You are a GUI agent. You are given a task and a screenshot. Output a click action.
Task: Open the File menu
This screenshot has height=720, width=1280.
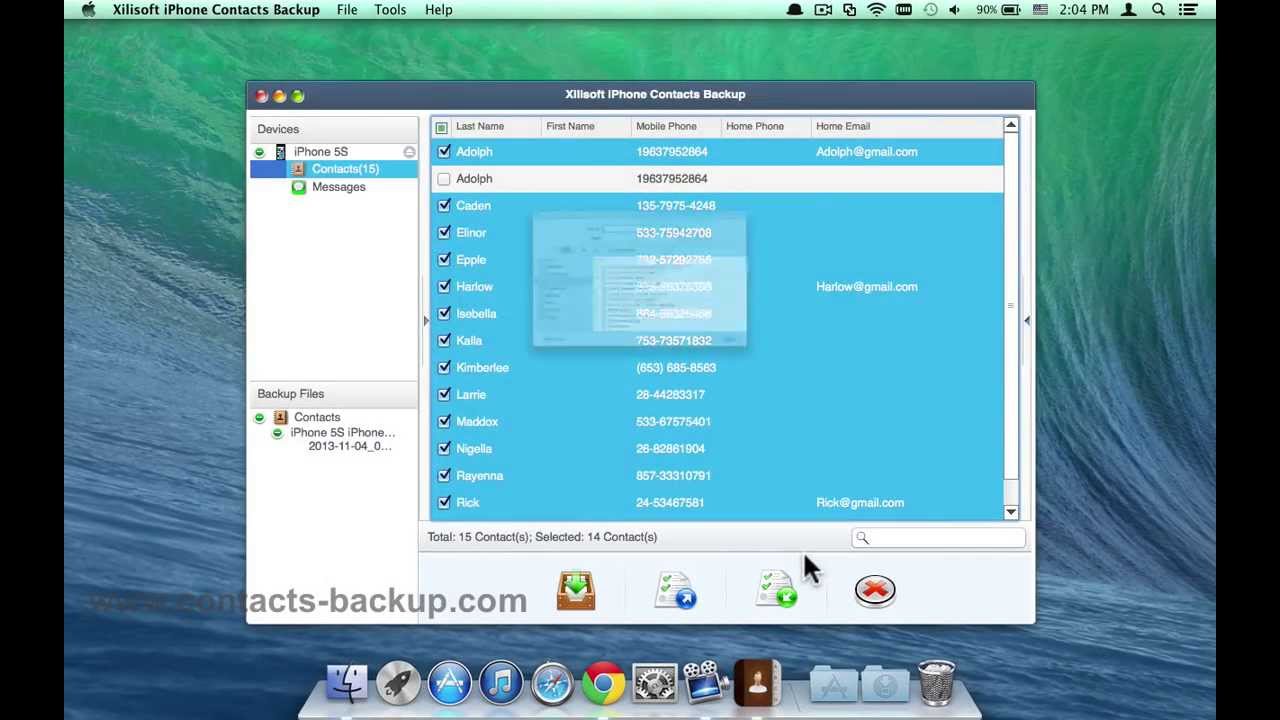click(x=347, y=10)
